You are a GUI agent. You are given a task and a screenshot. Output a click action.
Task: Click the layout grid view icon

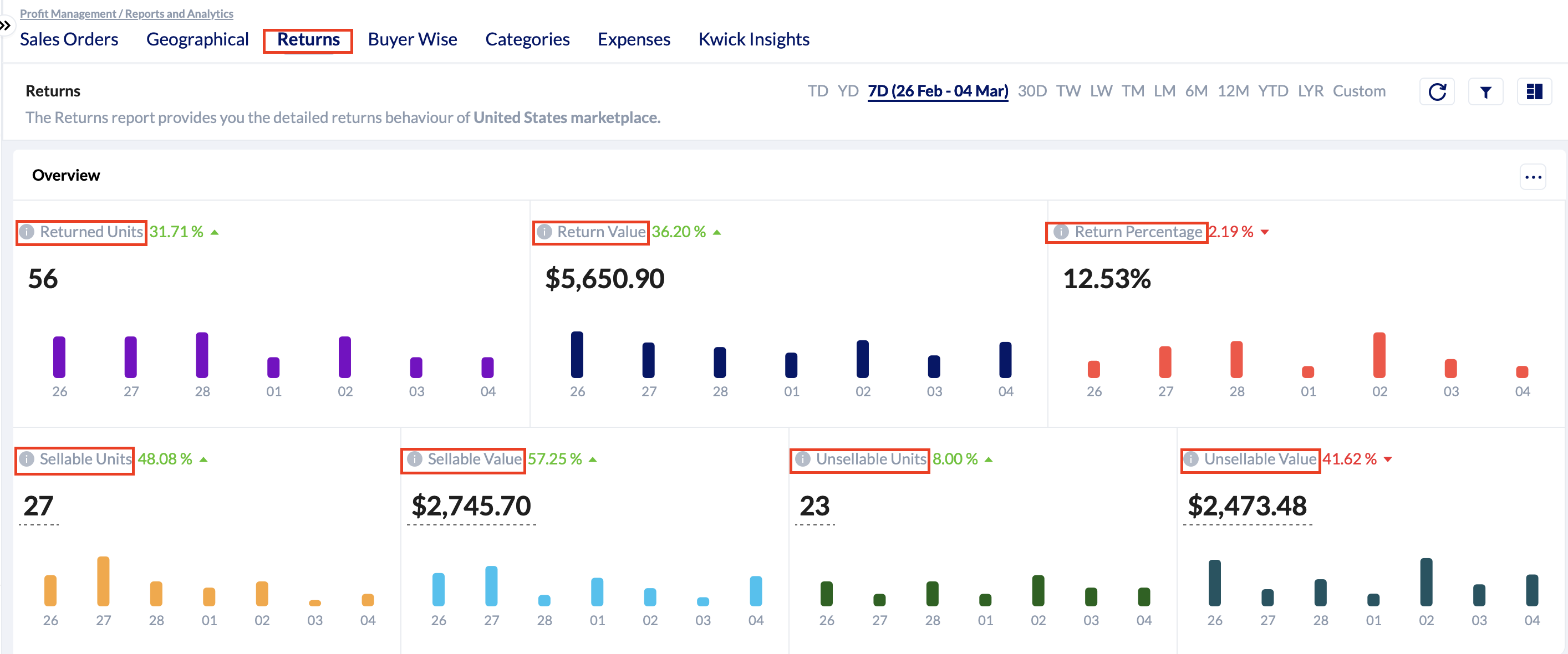[x=1534, y=92]
